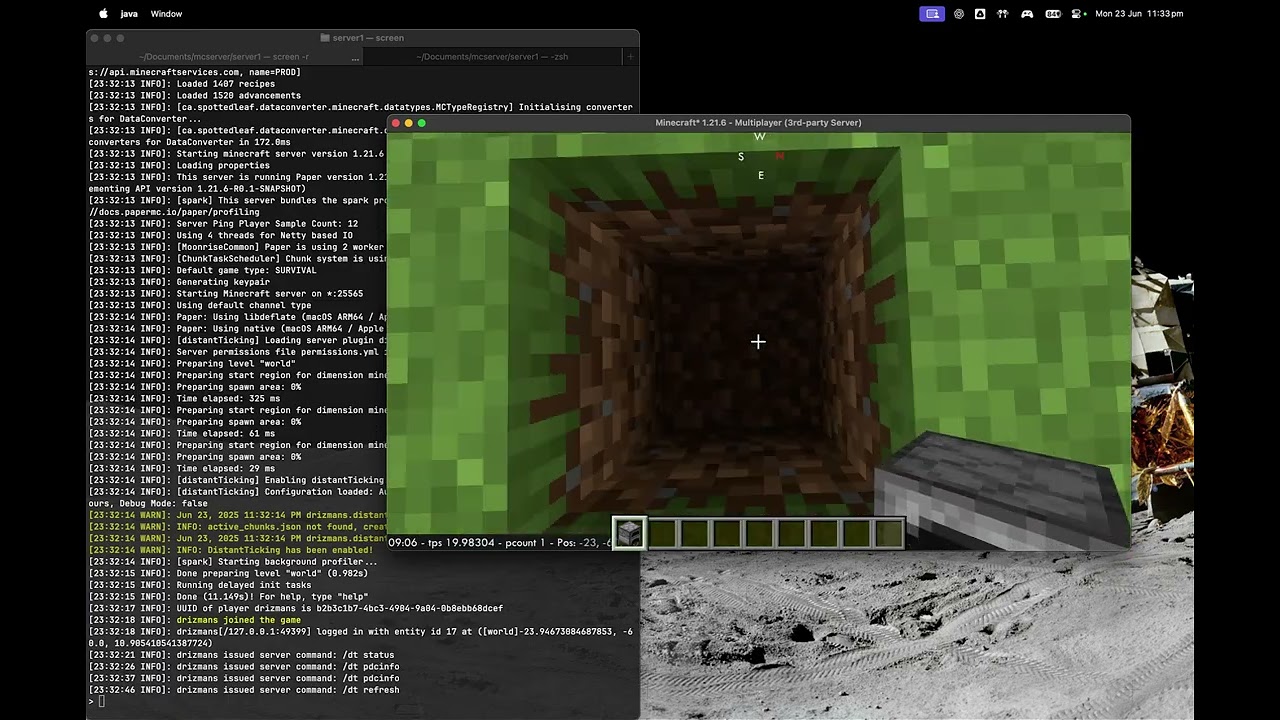Click the date and time display
The height and width of the screenshot is (720, 1280).
[1139, 14]
